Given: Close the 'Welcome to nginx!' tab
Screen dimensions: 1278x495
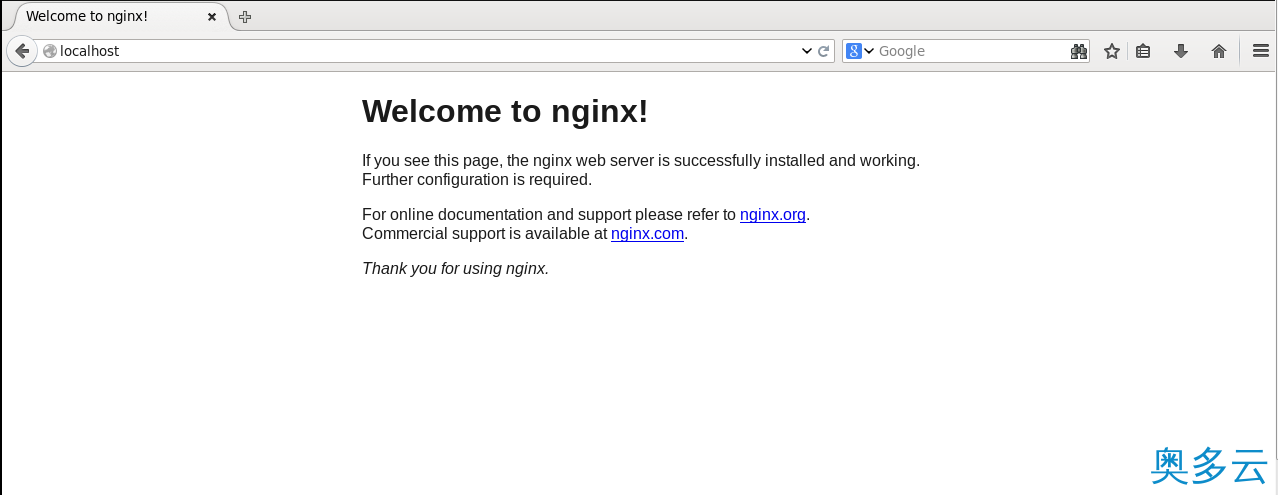Looking at the screenshot, I should [x=211, y=17].
